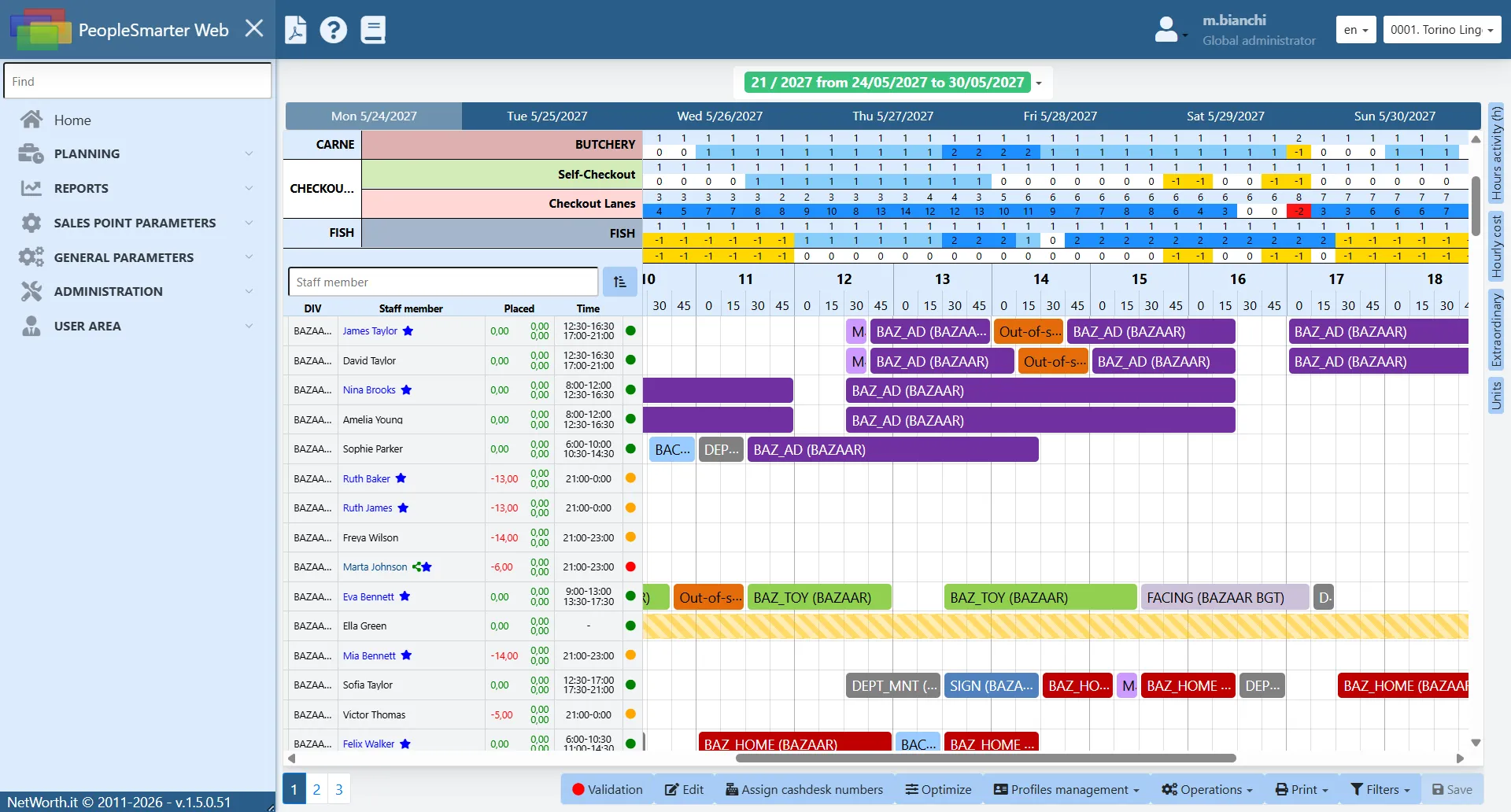Click the Optimize button
The image size is (1511, 812).
pyautogui.click(x=938, y=790)
